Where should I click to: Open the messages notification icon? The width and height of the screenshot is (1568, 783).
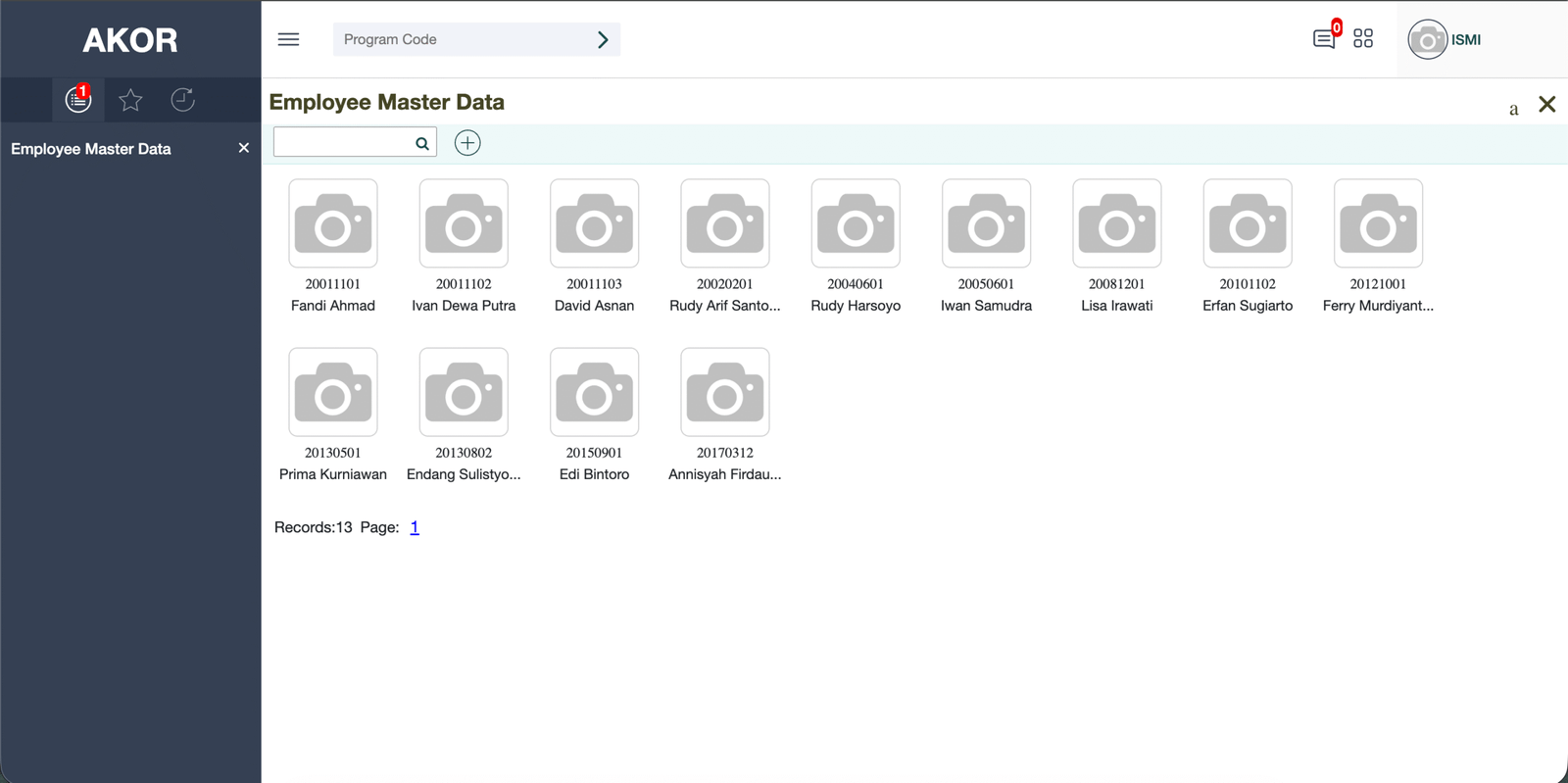(1323, 39)
